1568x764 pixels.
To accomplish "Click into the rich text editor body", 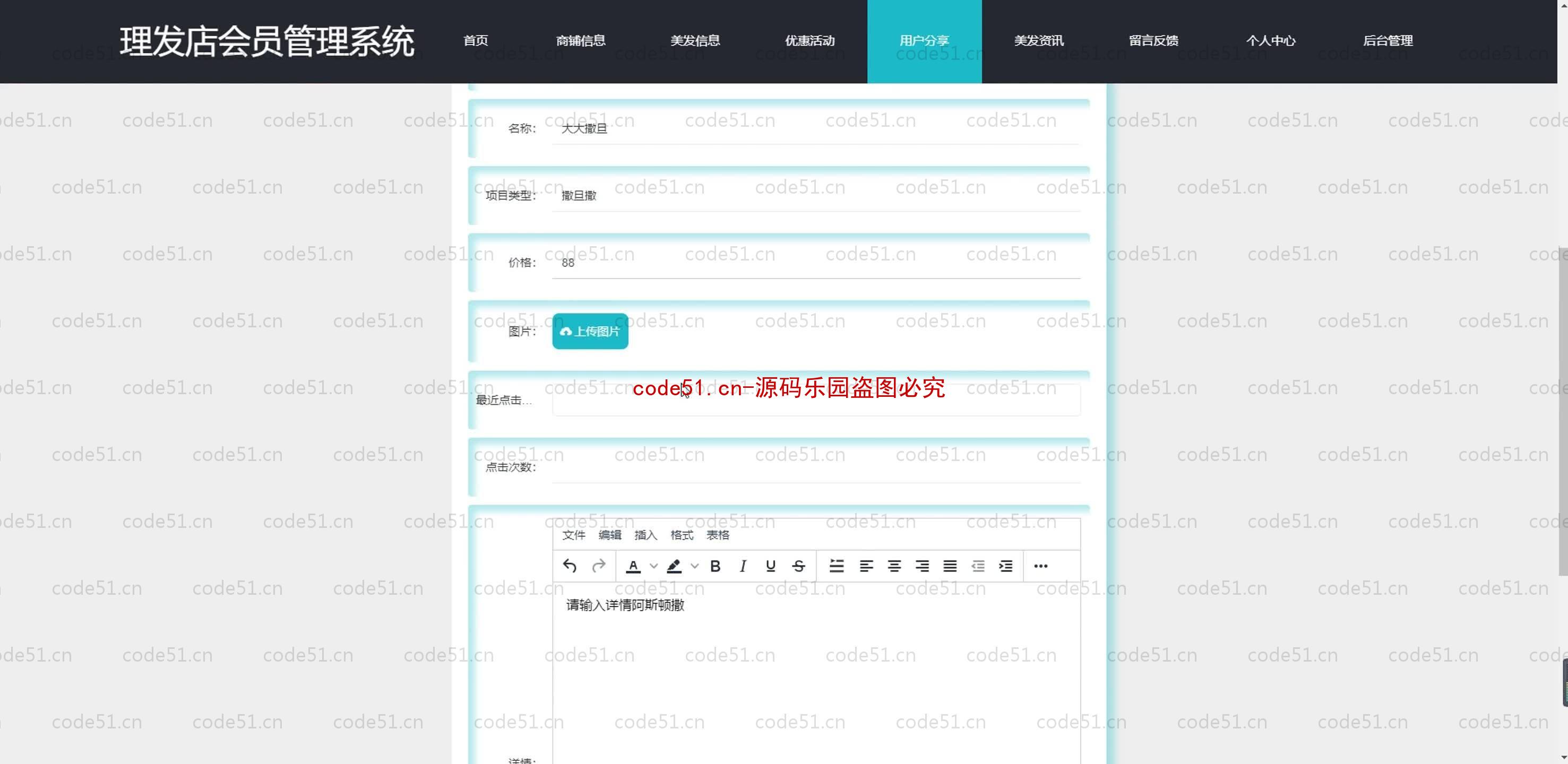I will [x=816, y=673].
